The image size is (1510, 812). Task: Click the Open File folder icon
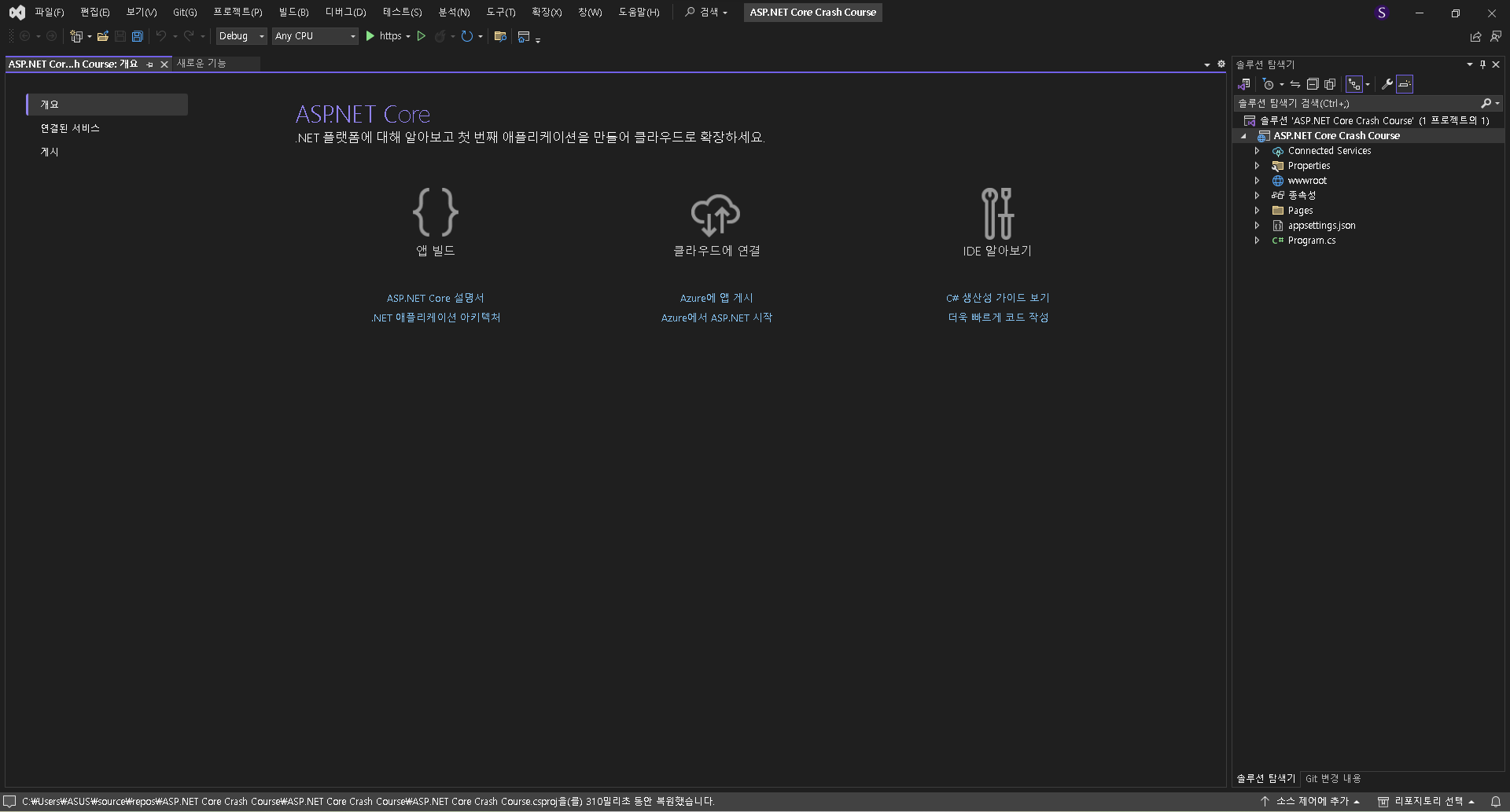pyautogui.click(x=102, y=36)
